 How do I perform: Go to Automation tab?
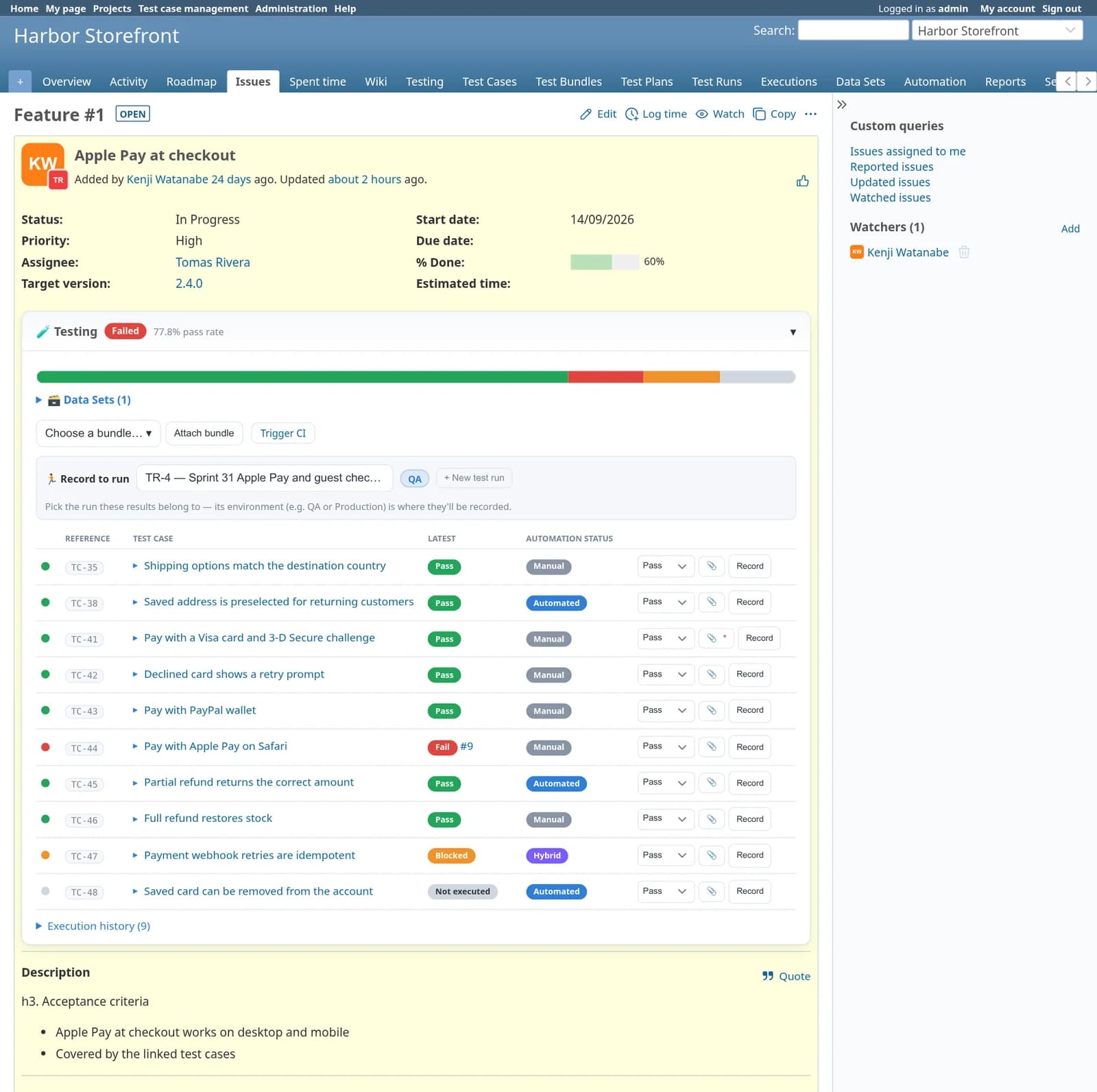(935, 82)
